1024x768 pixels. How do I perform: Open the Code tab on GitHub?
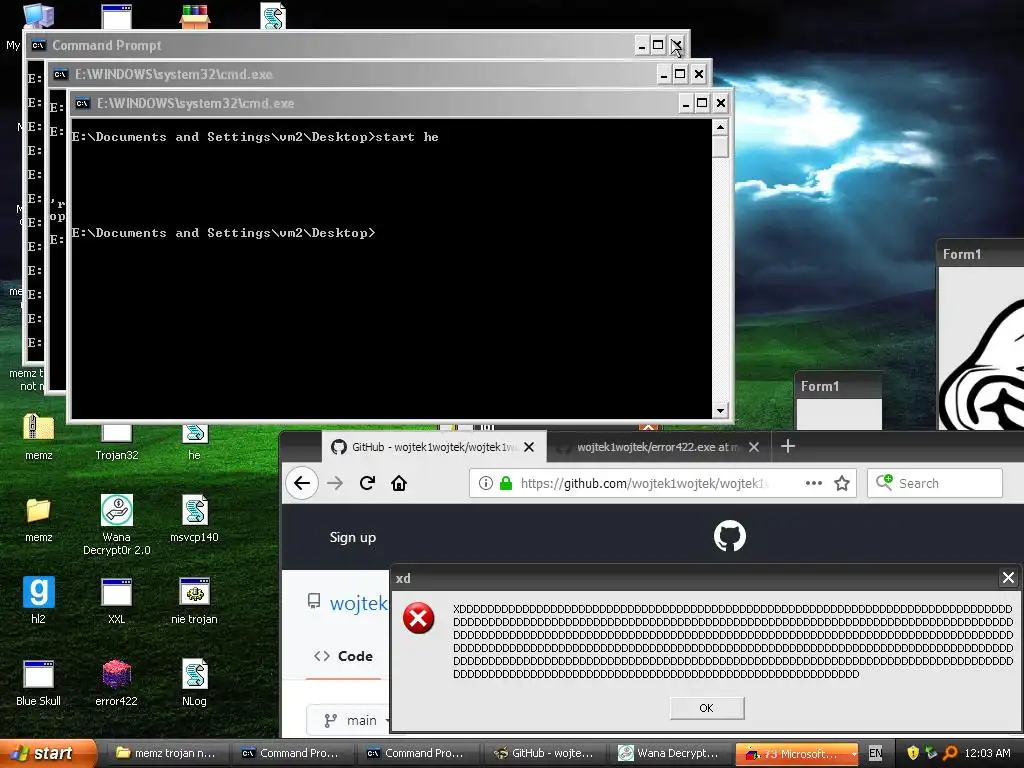tap(344, 656)
